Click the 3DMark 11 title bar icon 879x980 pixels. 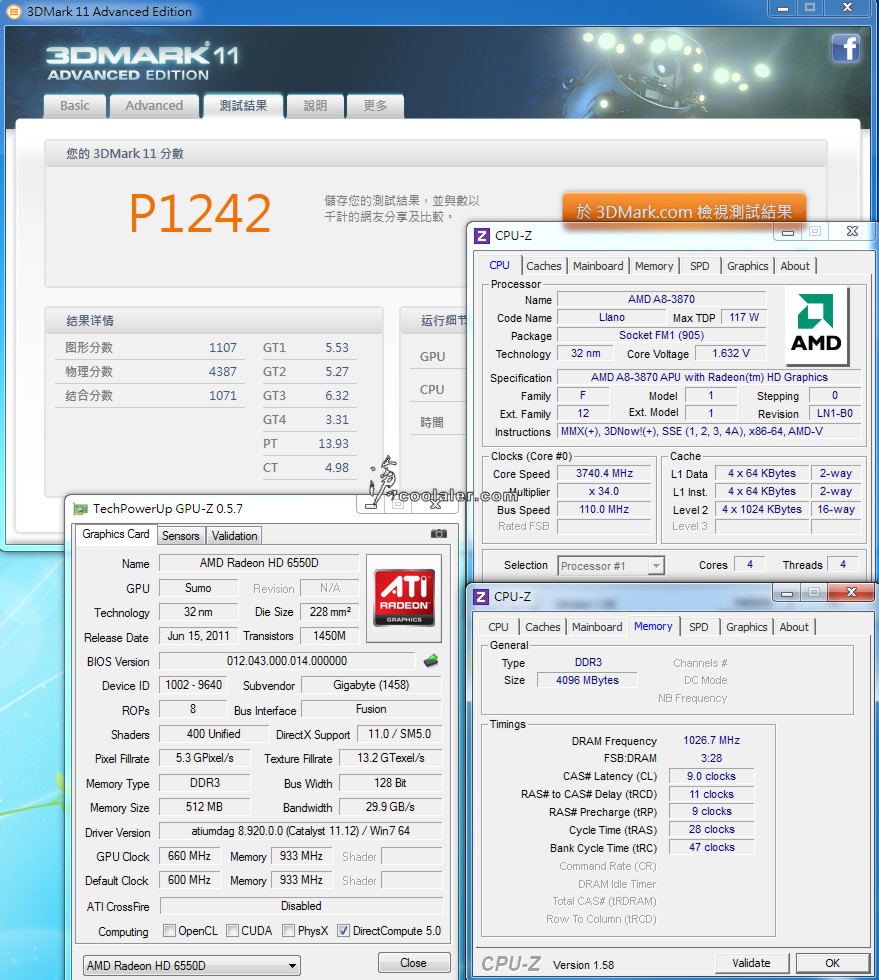[13, 11]
